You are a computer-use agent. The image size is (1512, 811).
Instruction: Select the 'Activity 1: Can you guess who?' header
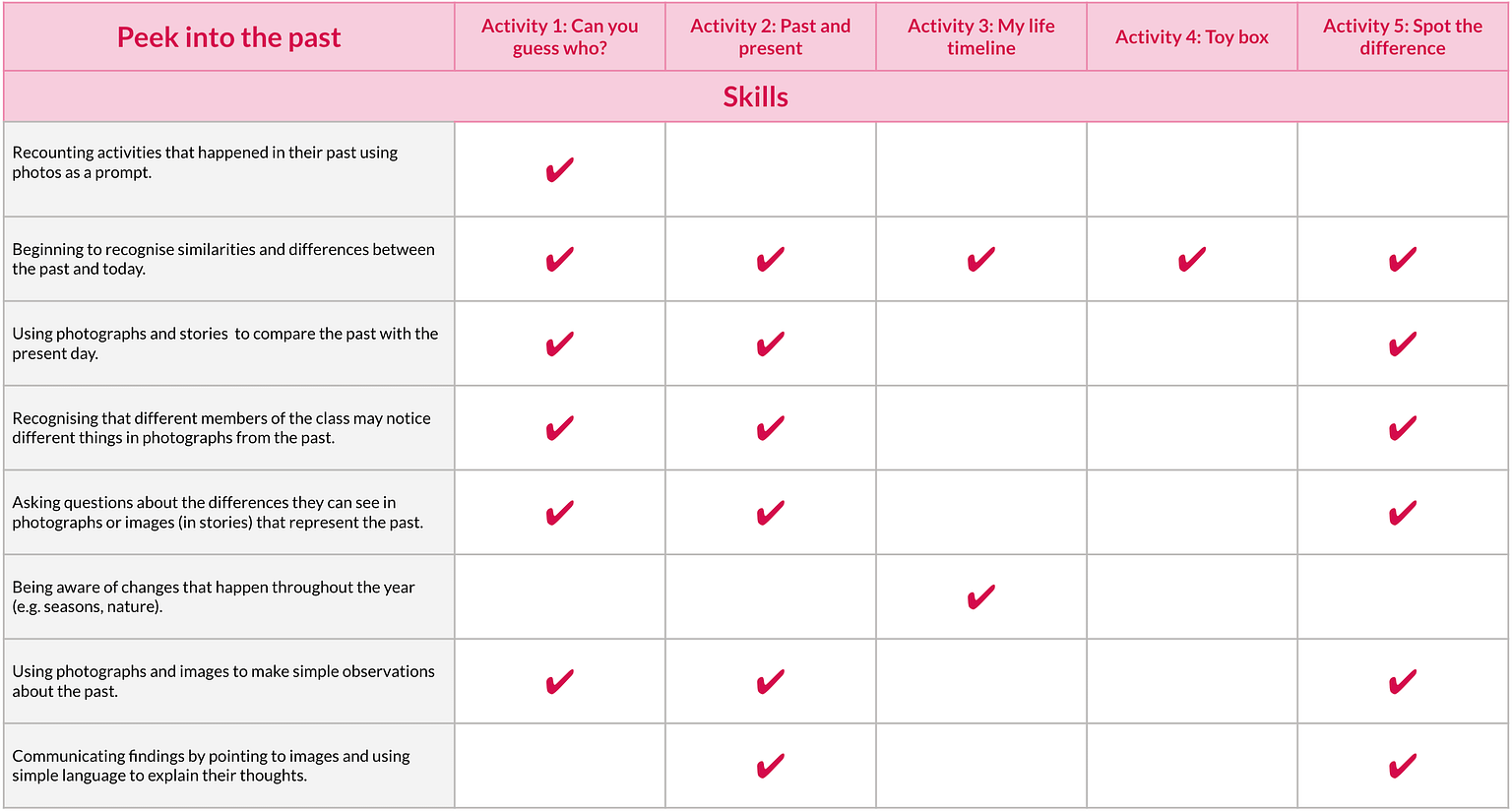click(559, 37)
